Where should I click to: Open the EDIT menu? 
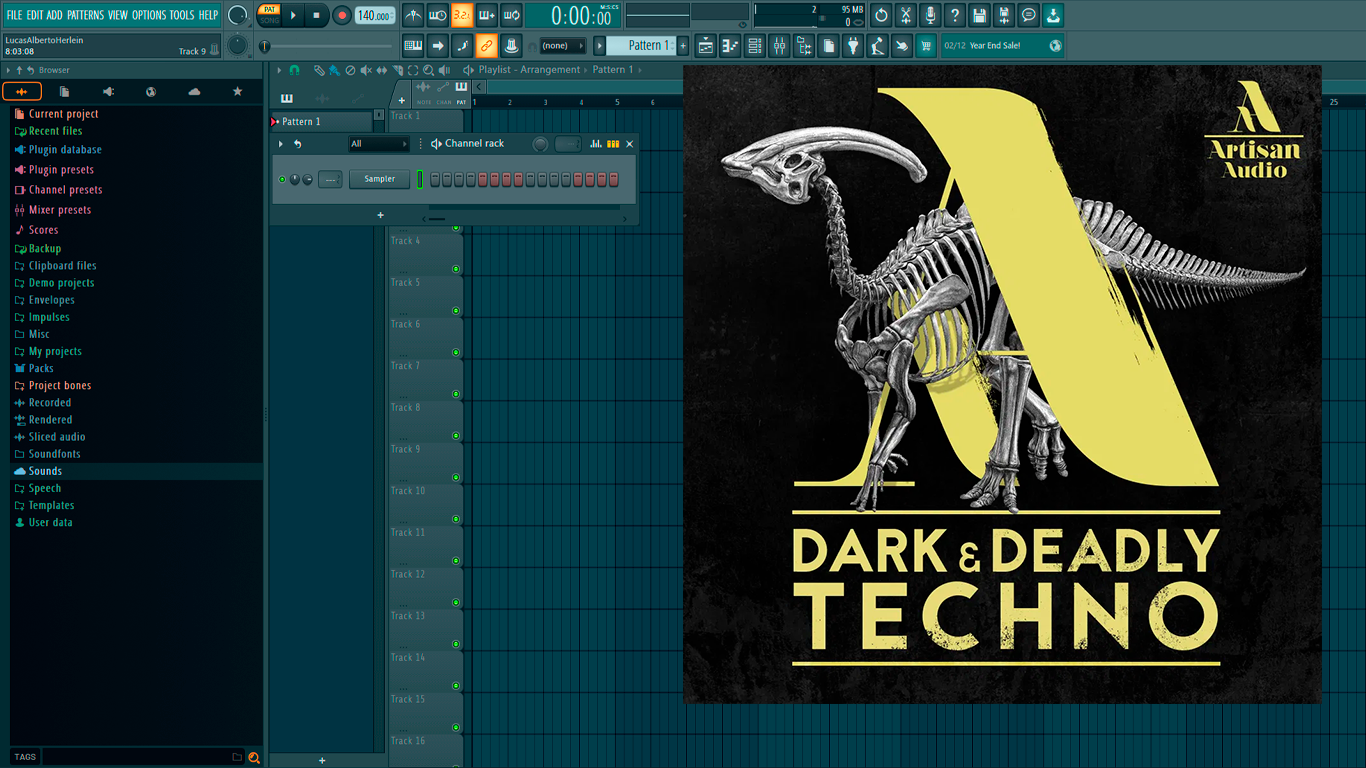pyautogui.click(x=35, y=15)
